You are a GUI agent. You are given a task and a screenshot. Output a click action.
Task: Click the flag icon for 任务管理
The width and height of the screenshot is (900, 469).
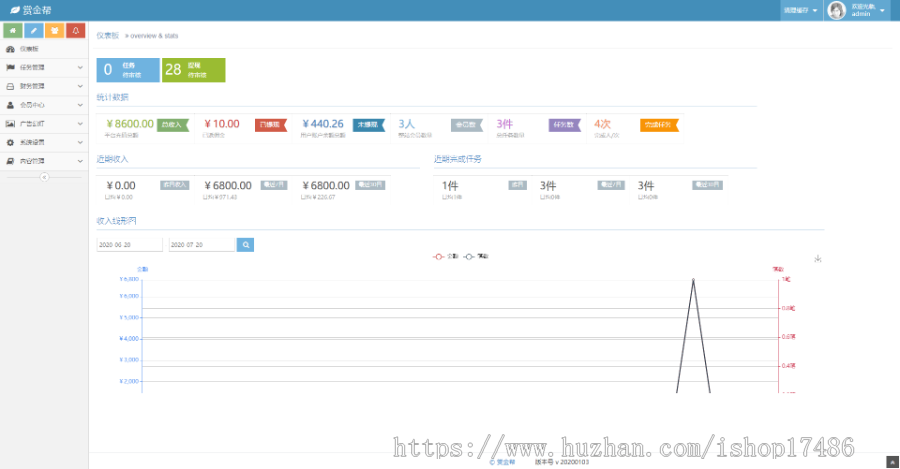[x=10, y=67]
